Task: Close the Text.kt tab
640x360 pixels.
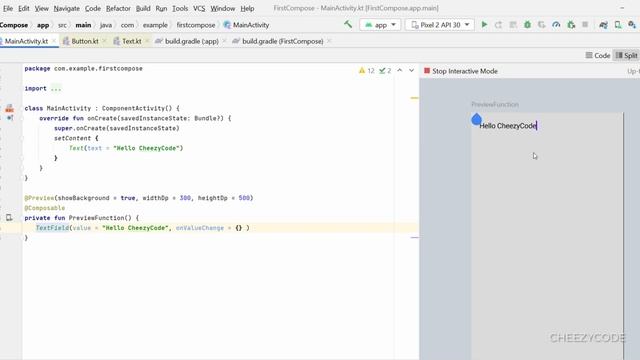Action: click(x=147, y=41)
